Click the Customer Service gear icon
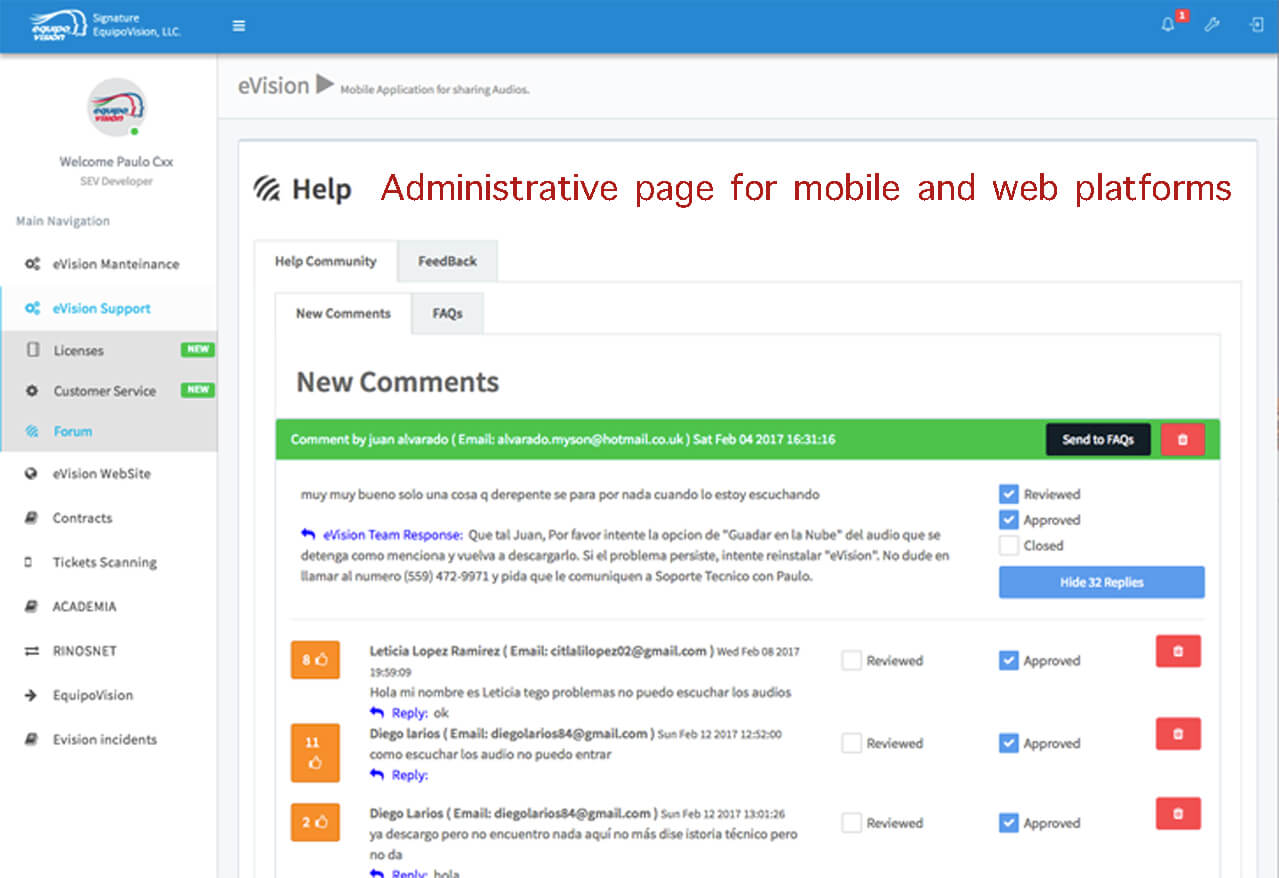This screenshot has width=1279, height=878. 32,391
